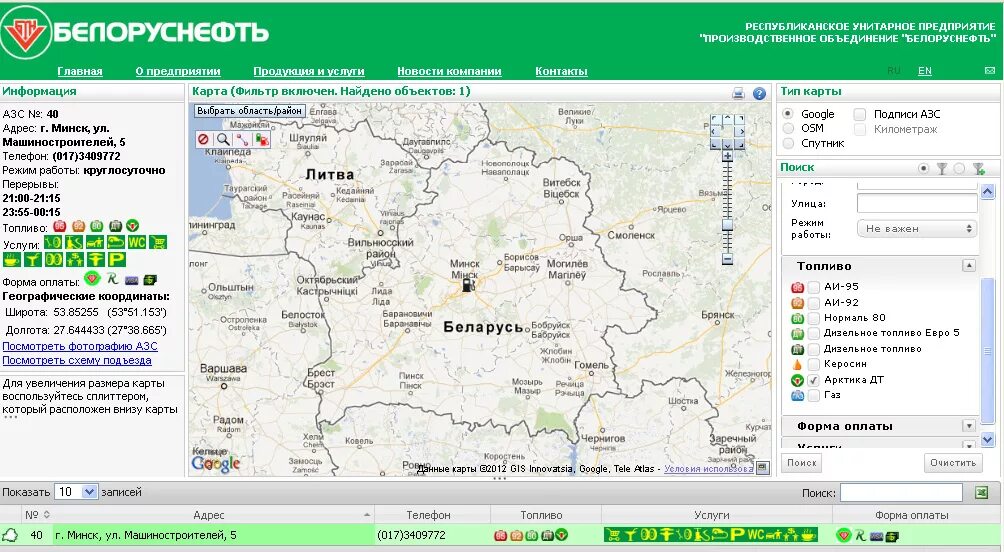Image resolution: width=1004 pixels, height=552 pixels.
Task: Expand the Форма оплаты section
Action: [969, 426]
